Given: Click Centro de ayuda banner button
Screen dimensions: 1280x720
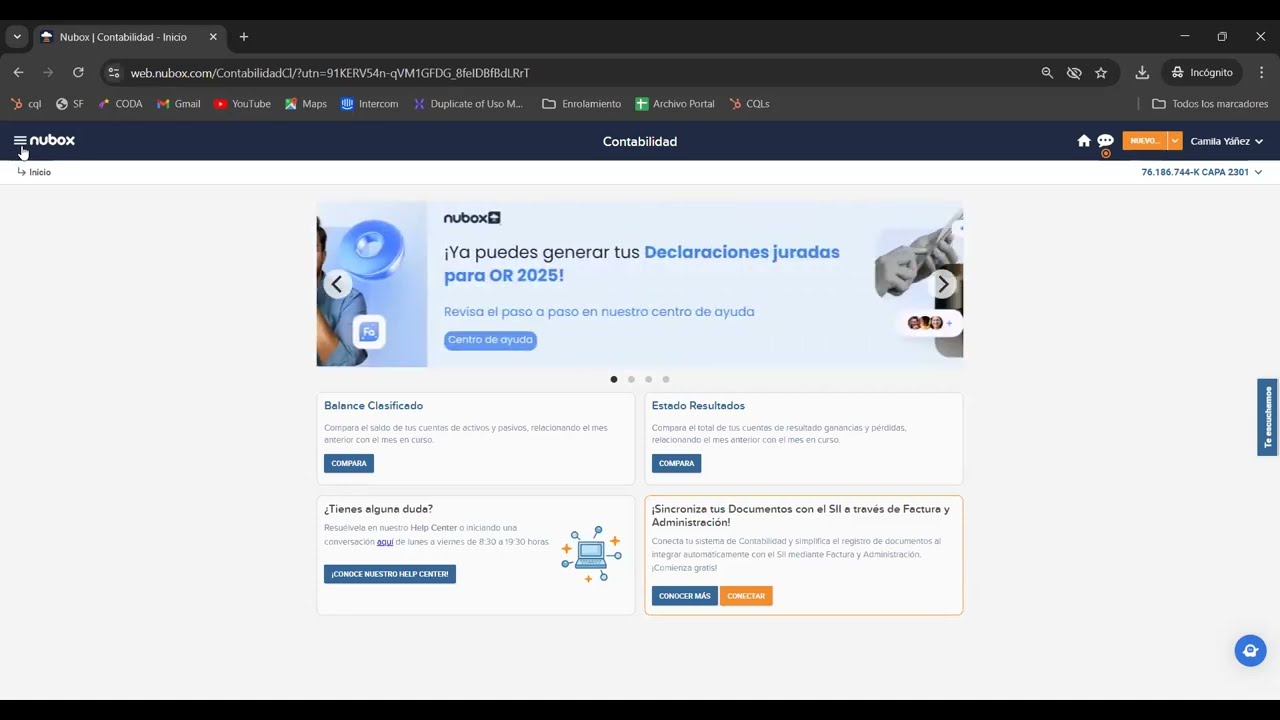Looking at the screenshot, I should [490, 340].
